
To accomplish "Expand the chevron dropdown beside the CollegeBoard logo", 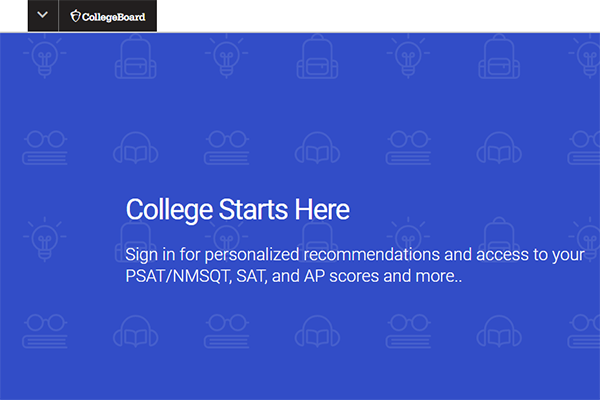I will (x=42, y=15).
